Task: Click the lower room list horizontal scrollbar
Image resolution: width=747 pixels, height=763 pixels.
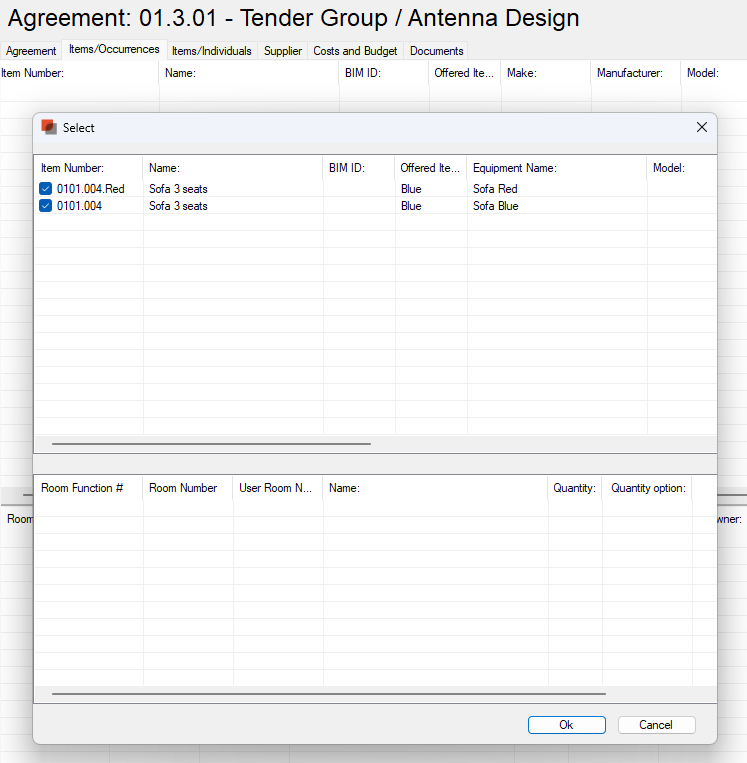Action: click(328, 693)
